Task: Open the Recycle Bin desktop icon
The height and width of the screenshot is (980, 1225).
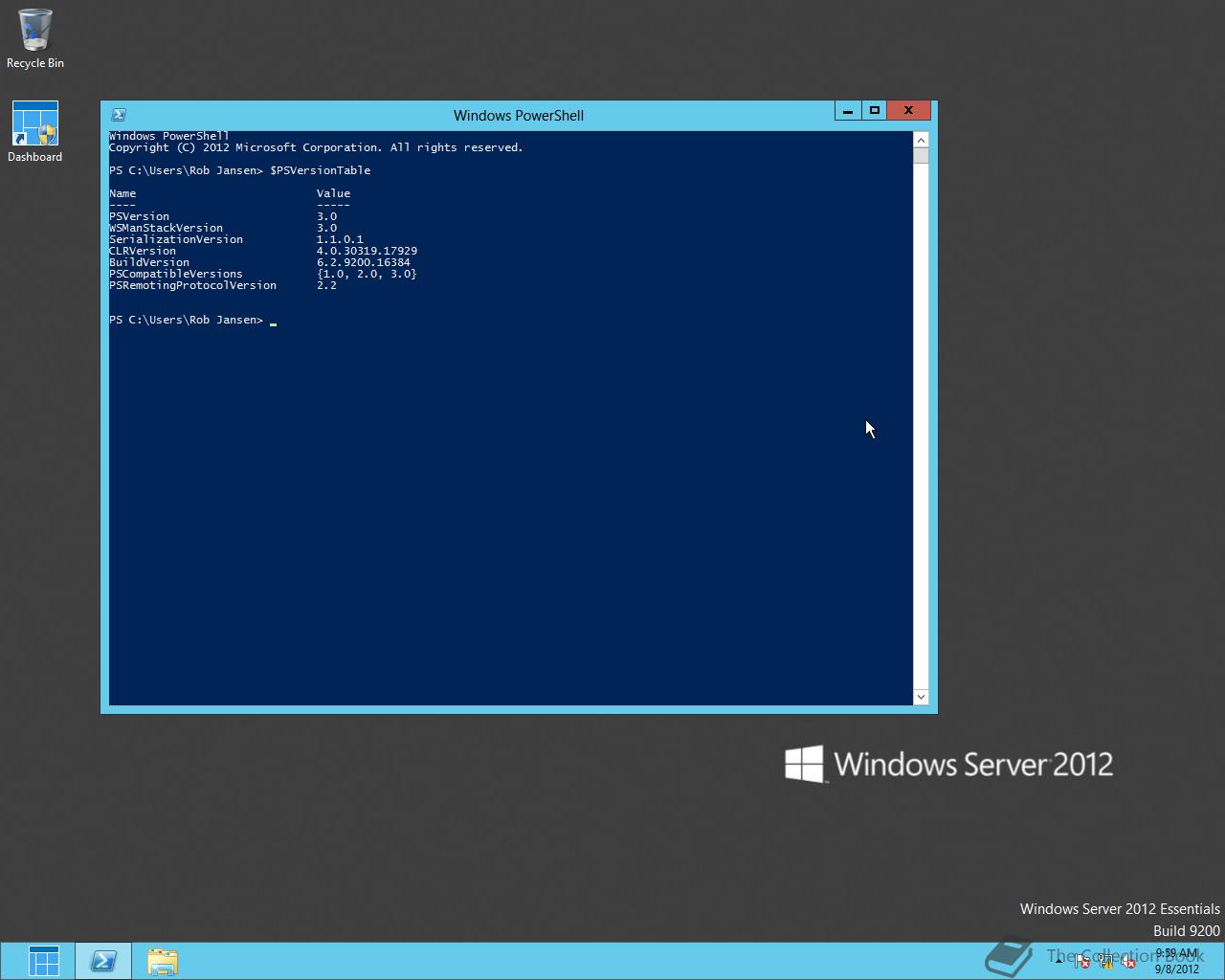Action: pos(34,38)
